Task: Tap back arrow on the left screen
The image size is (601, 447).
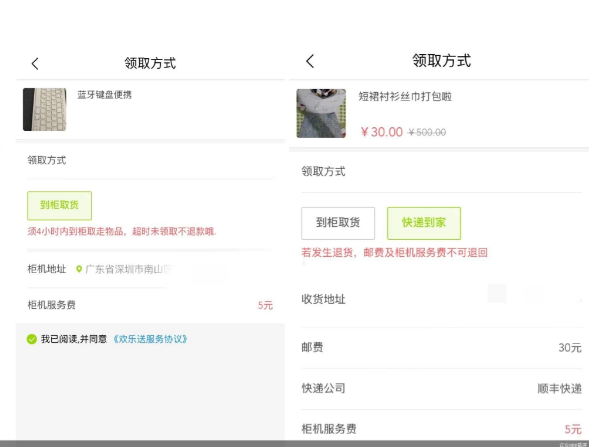Action: pyautogui.click(x=35, y=63)
